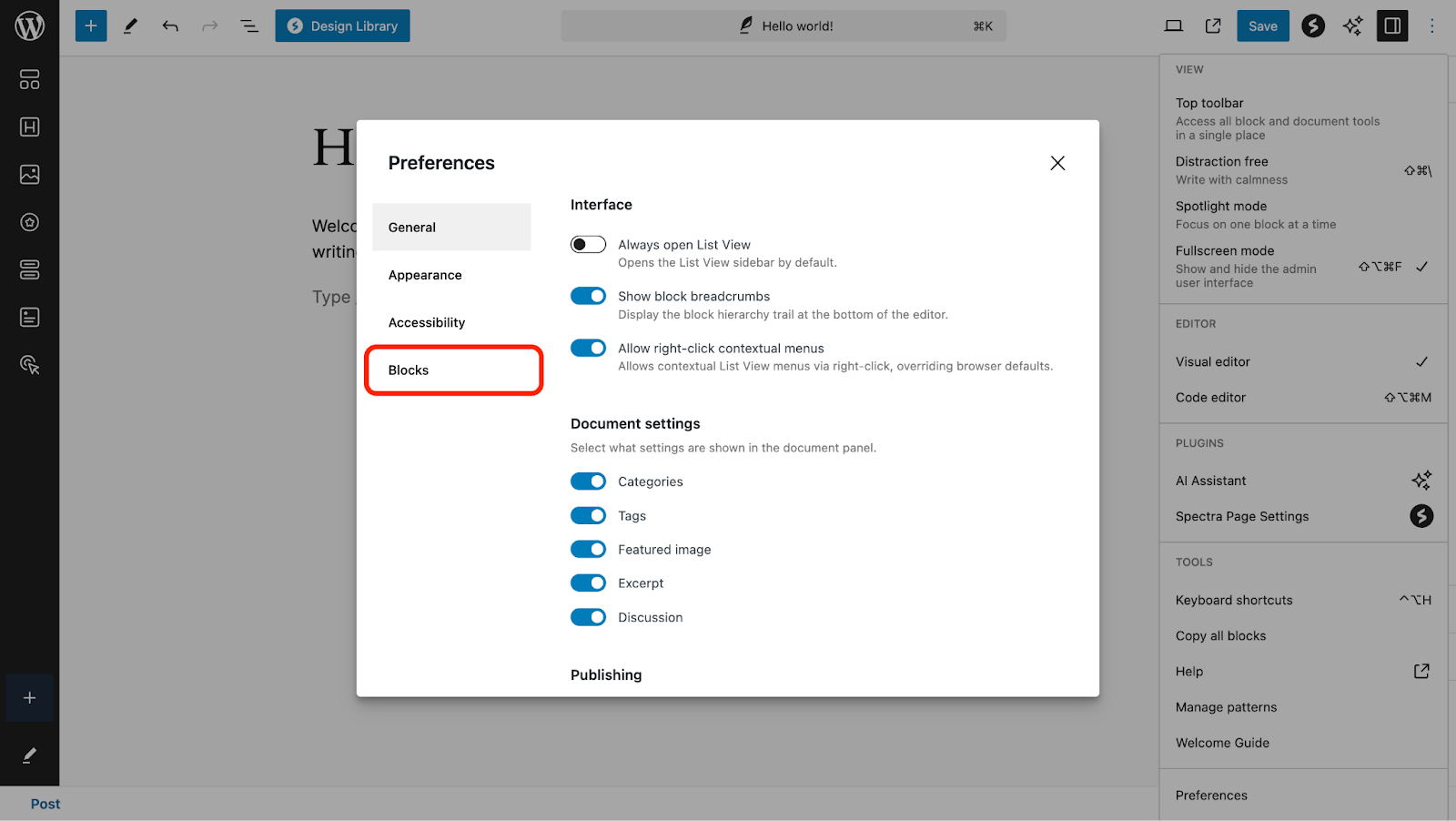
Task: Turn off Excerpt toggle
Action: click(x=588, y=583)
